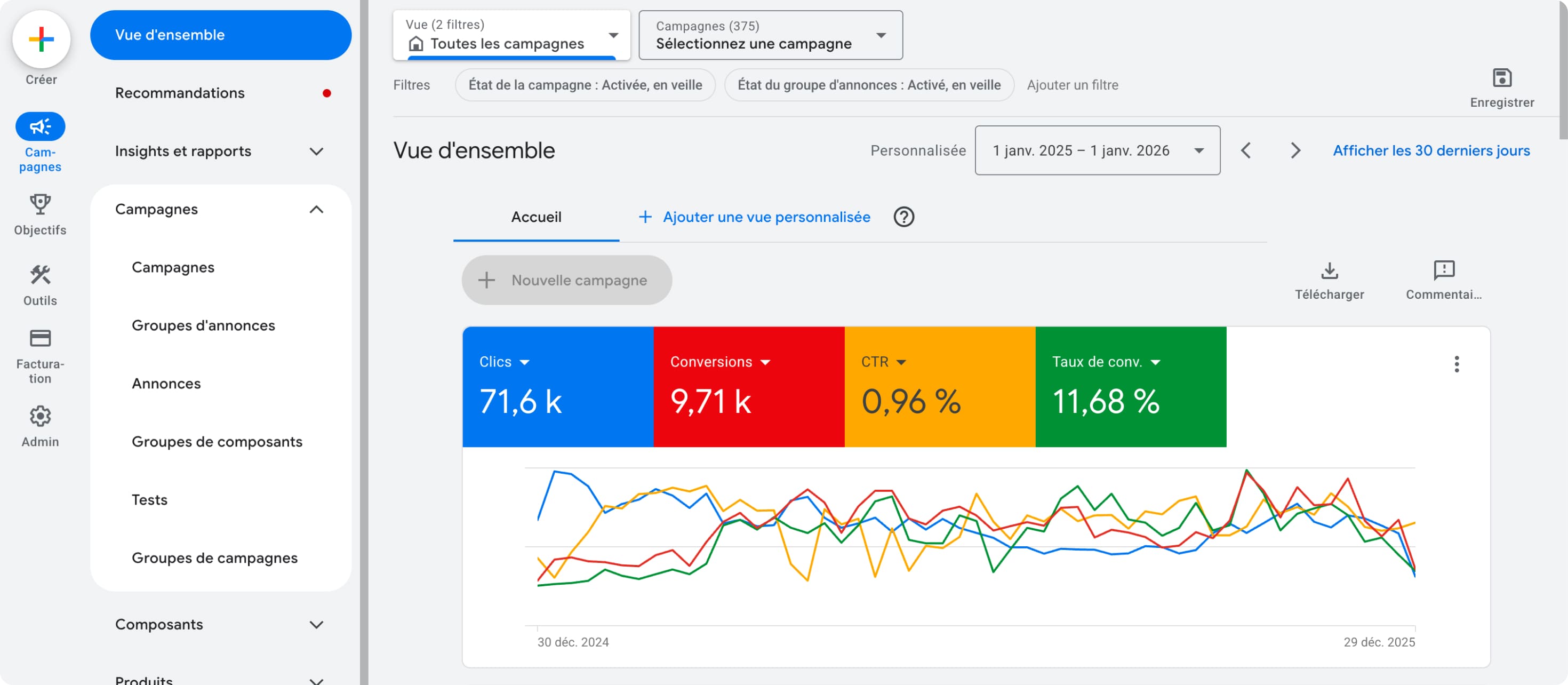The height and width of the screenshot is (685, 1568).
Task: Open the Campagnes (375) selector dropdown
Action: (770, 35)
